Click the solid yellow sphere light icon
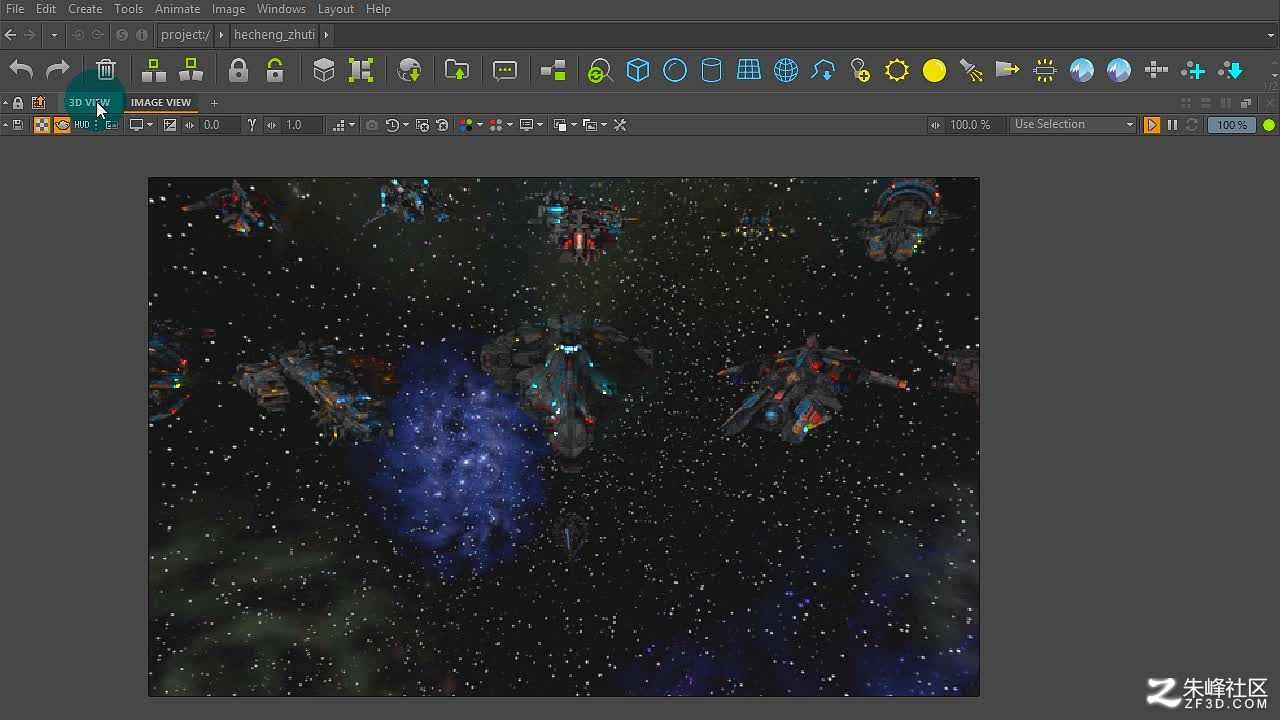The width and height of the screenshot is (1280, 720). pos(934,70)
